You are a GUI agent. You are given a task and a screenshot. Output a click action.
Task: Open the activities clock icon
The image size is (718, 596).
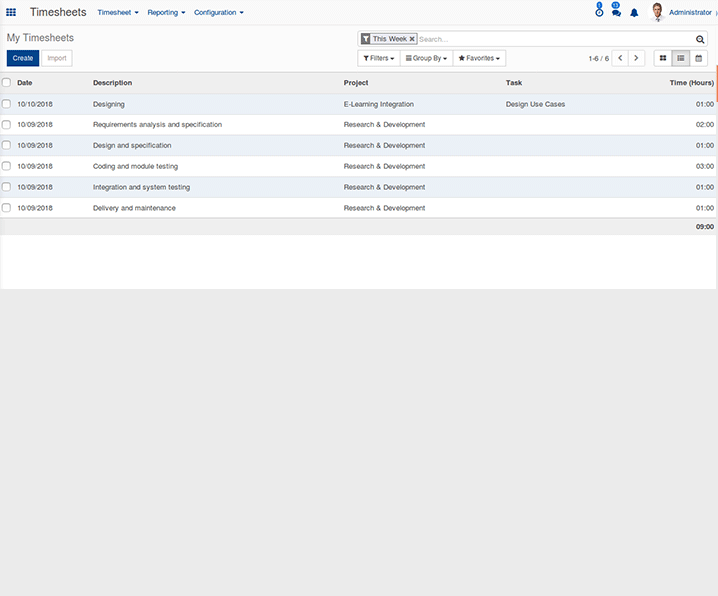coord(599,10)
